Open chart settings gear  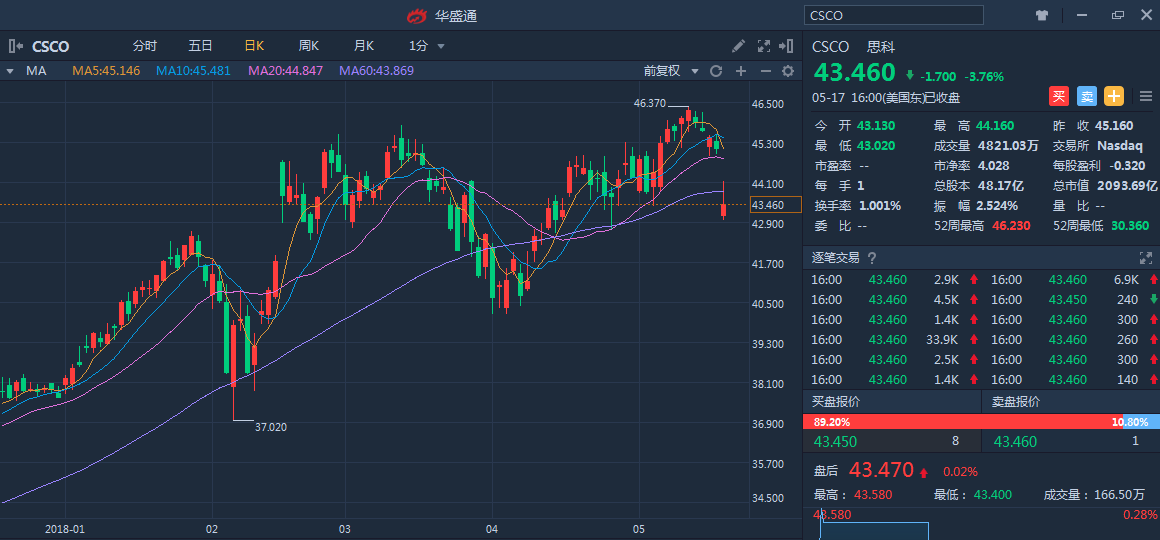click(x=788, y=71)
